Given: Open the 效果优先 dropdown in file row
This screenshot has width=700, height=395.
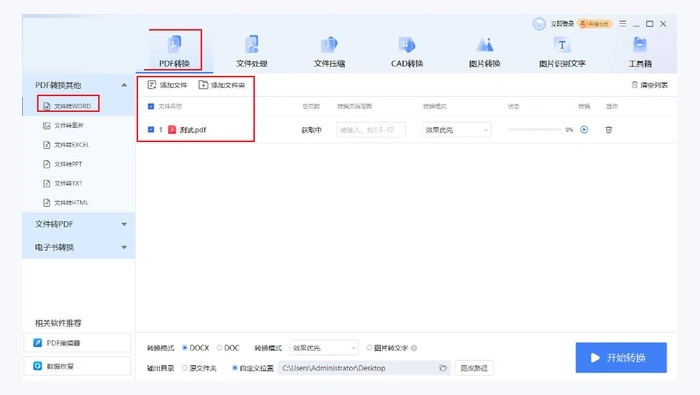Looking at the screenshot, I should (456, 129).
